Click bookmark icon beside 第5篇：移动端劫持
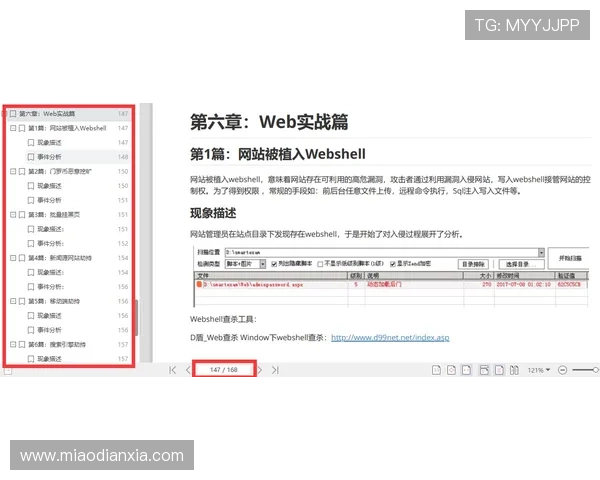This screenshot has height=480, width=600. point(22,301)
